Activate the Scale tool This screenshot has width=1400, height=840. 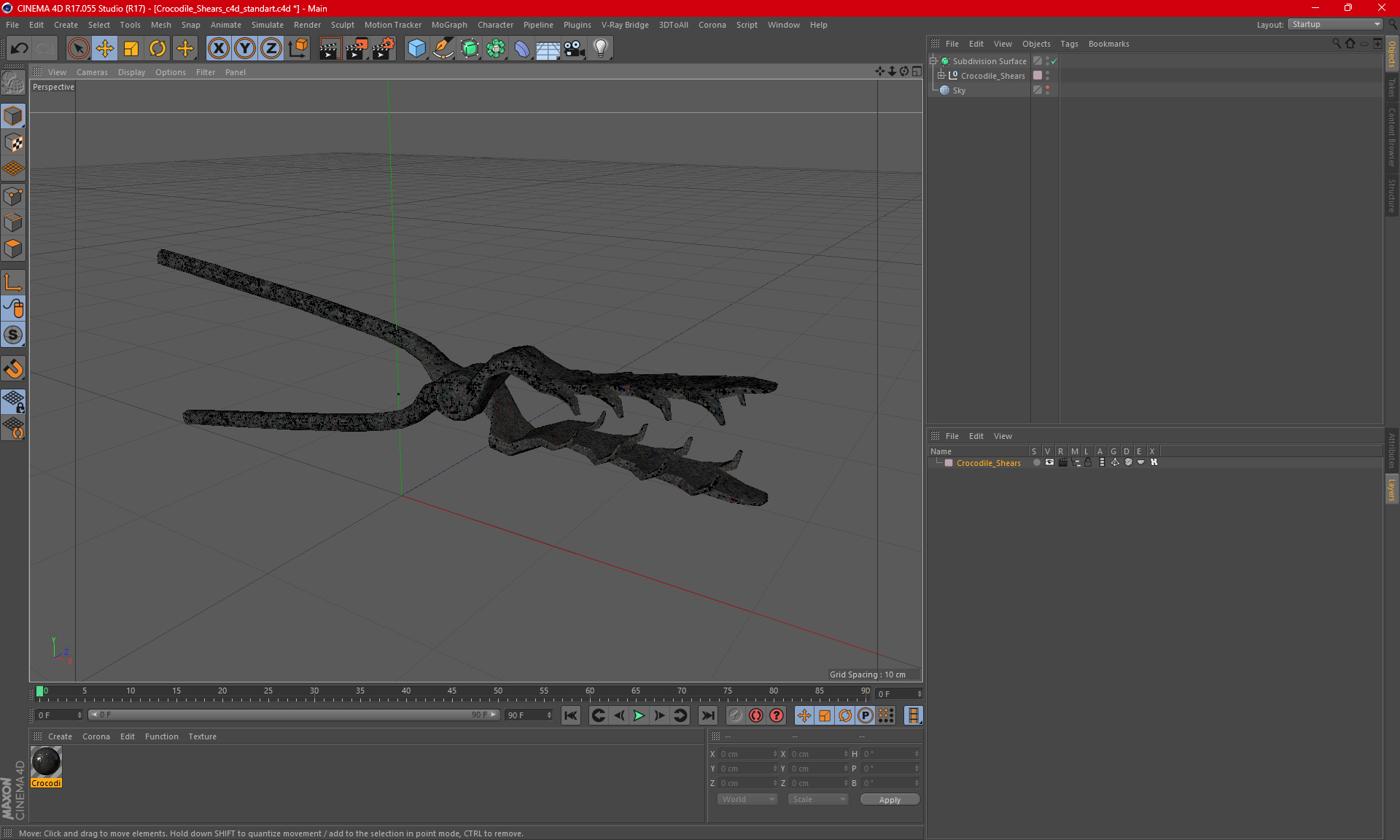(131, 48)
